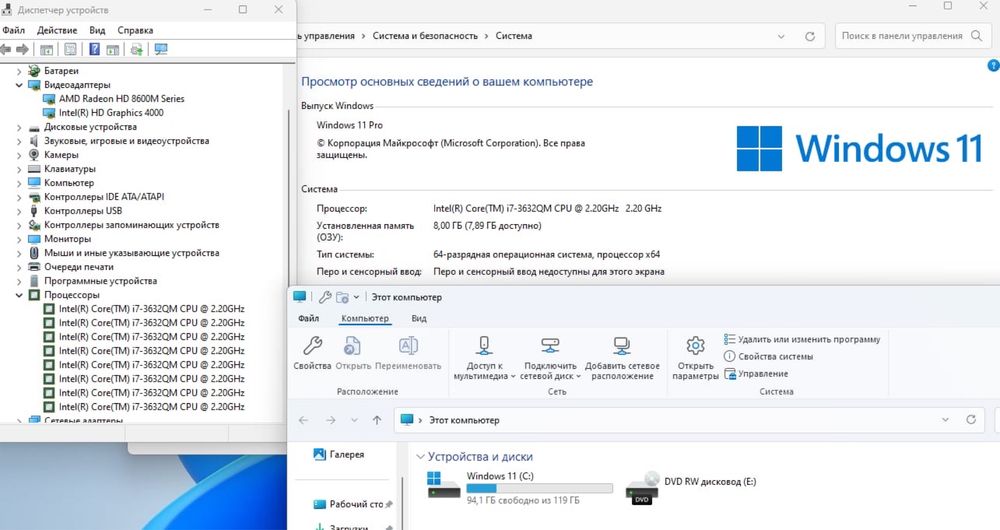
Task: Open the Справка menu in Device Manager
Action: (x=135, y=30)
